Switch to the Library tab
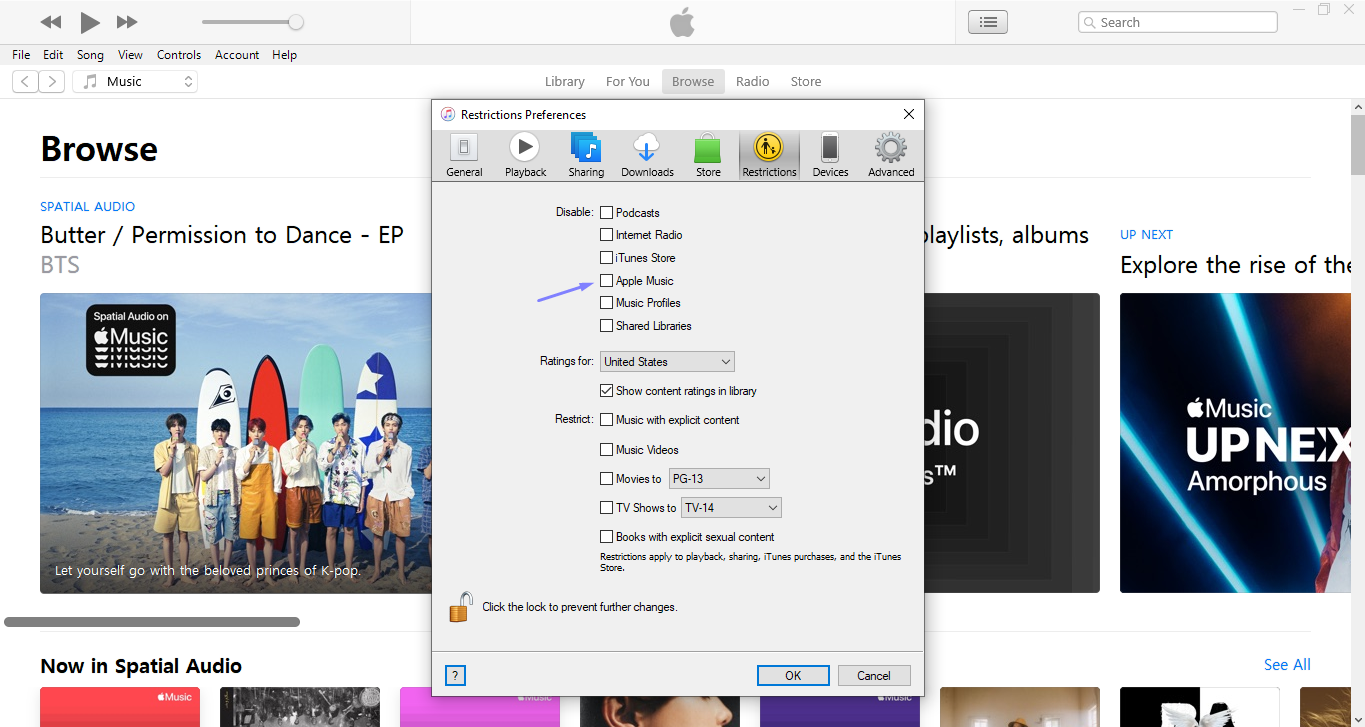This screenshot has width=1365, height=727. tap(565, 82)
